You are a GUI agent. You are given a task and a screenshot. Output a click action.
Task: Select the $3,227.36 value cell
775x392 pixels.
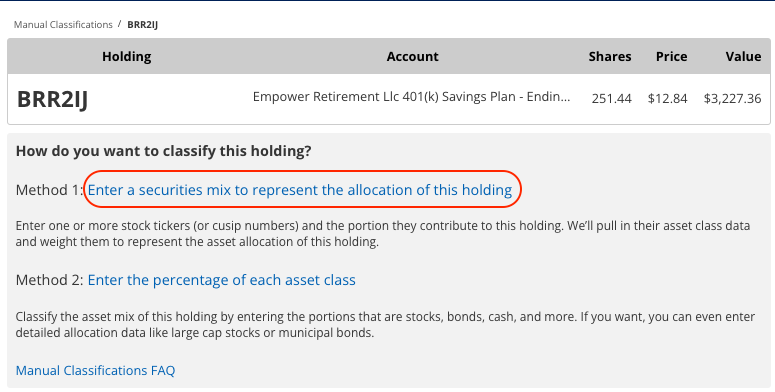point(732,98)
